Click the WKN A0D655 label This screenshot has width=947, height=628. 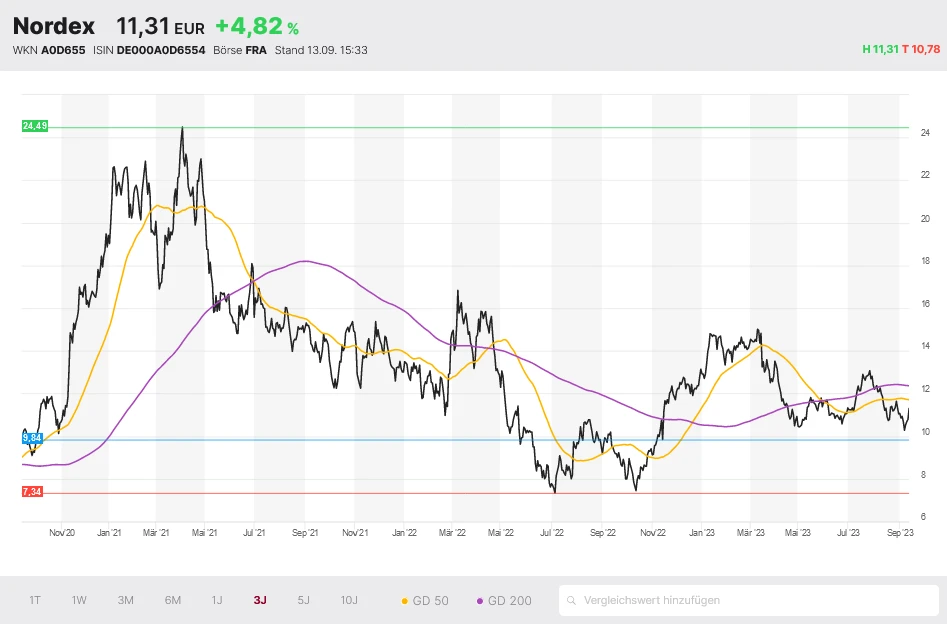coord(49,49)
